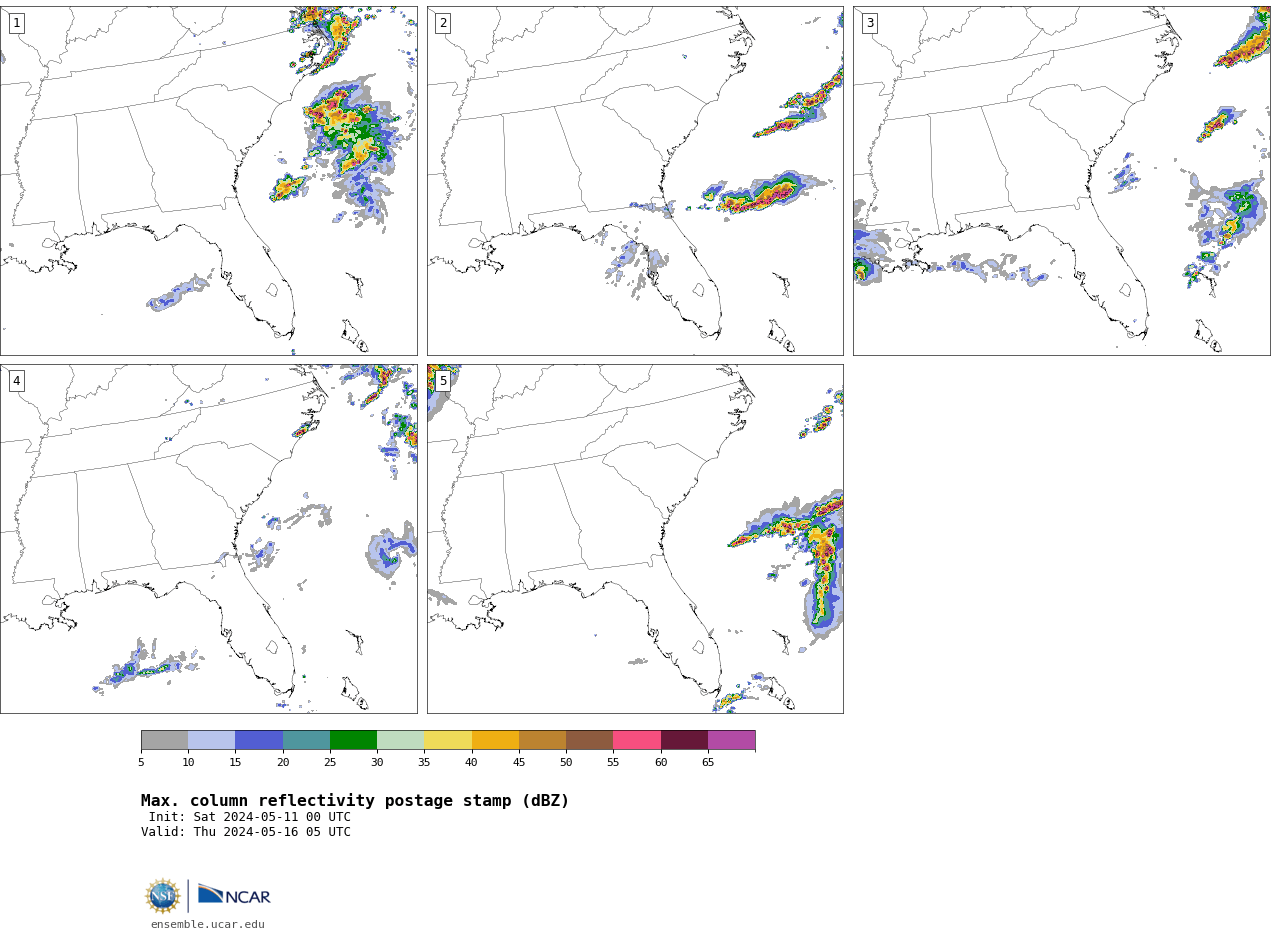The height and width of the screenshot is (936, 1280).
Task: Click the number 3 panel label
Action: [870, 23]
